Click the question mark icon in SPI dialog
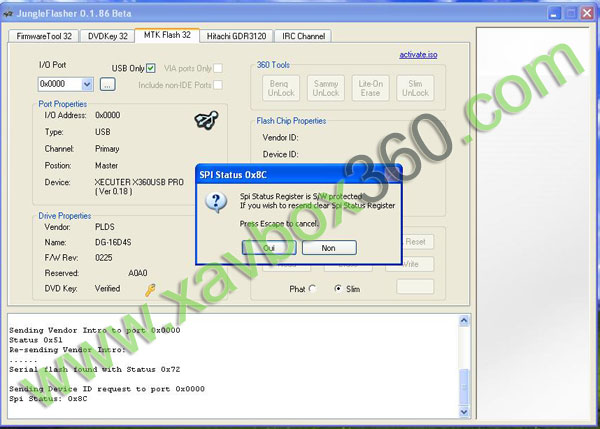Viewport: 600px width, 429px height. 216,202
